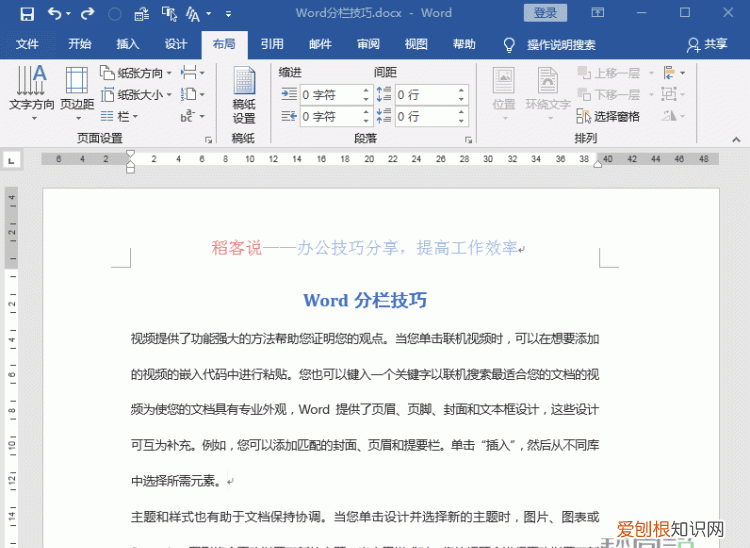Image resolution: width=750 pixels, height=548 pixels.
Task: Redo the last action
Action: (x=87, y=13)
